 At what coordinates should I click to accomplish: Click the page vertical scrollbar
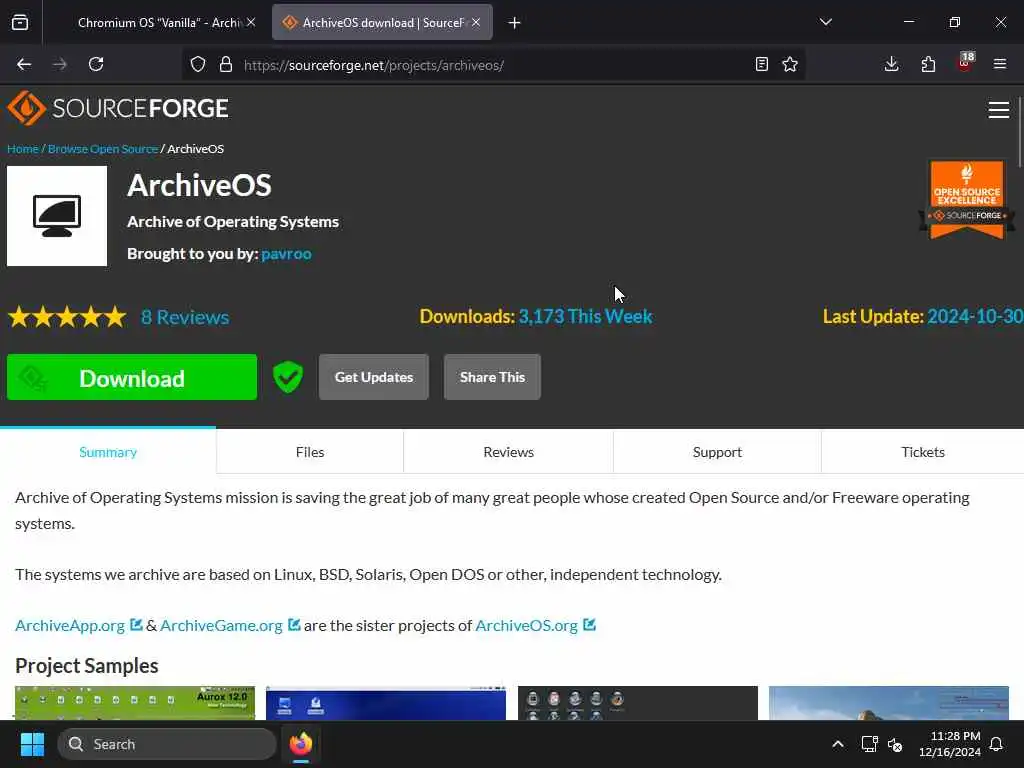1019,131
